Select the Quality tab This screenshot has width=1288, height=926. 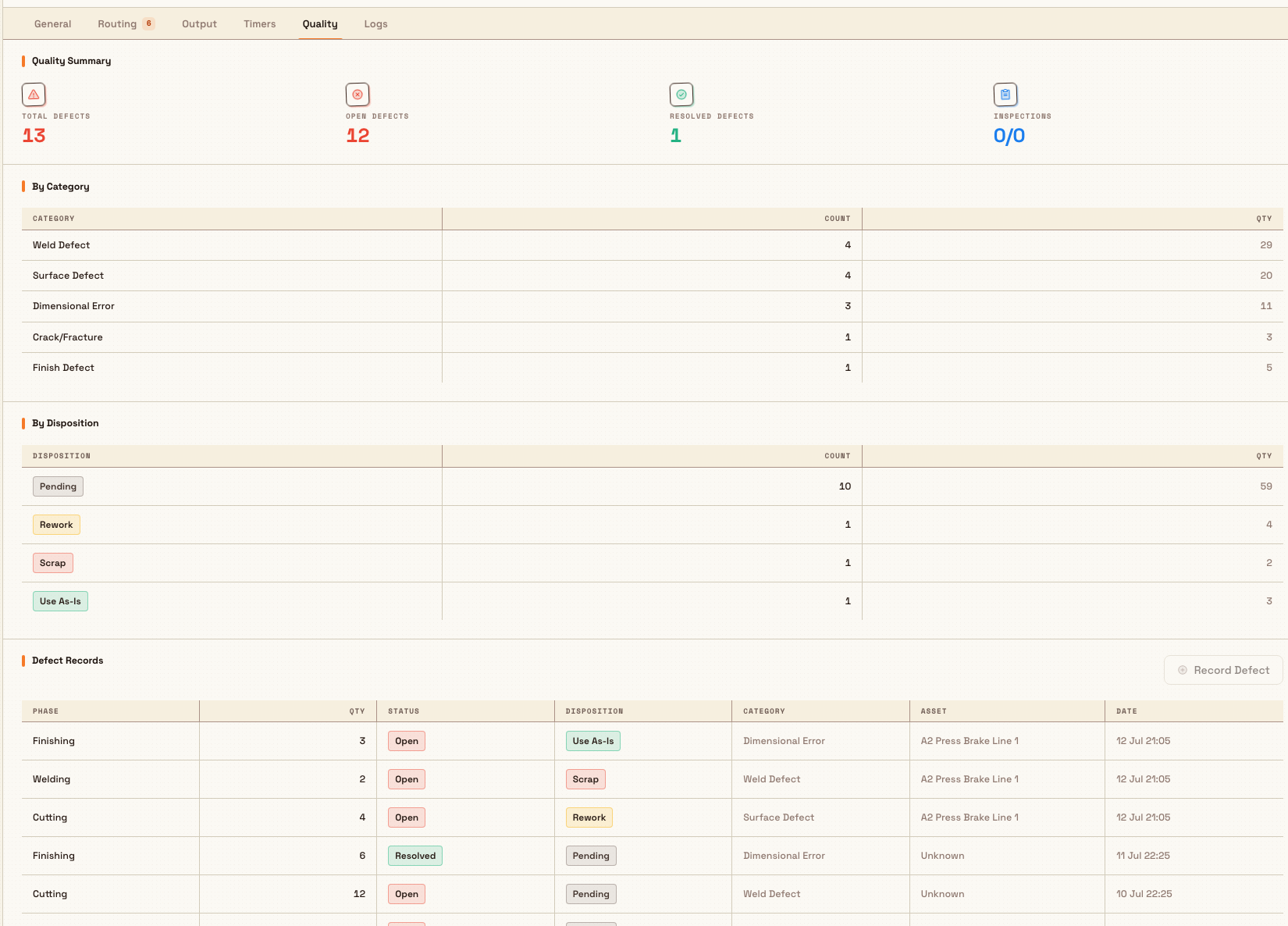point(320,24)
